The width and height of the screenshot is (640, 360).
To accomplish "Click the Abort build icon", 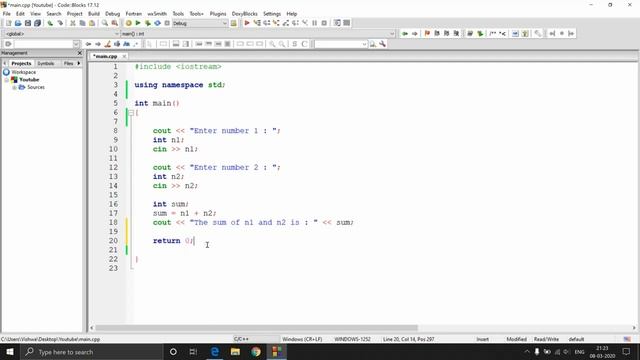I will coord(167,23).
